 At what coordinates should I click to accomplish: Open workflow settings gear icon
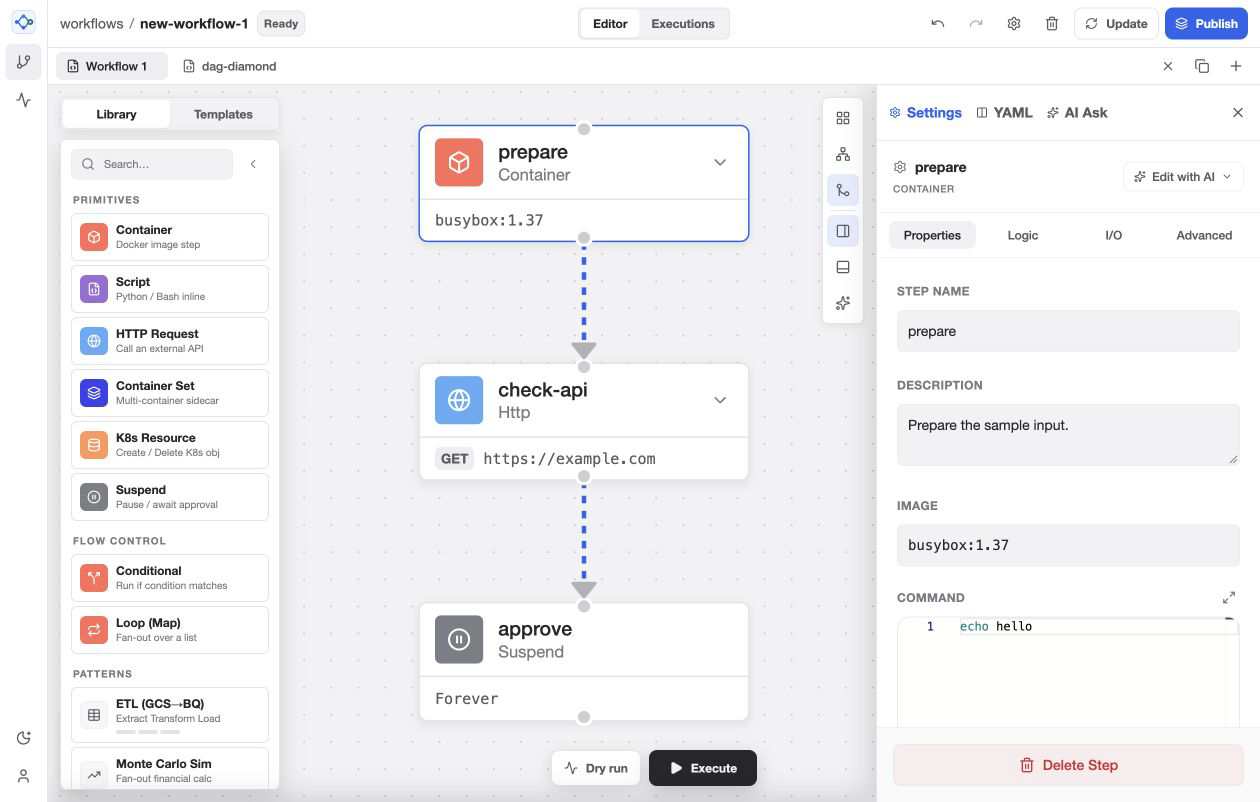(x=1014, y=24)
